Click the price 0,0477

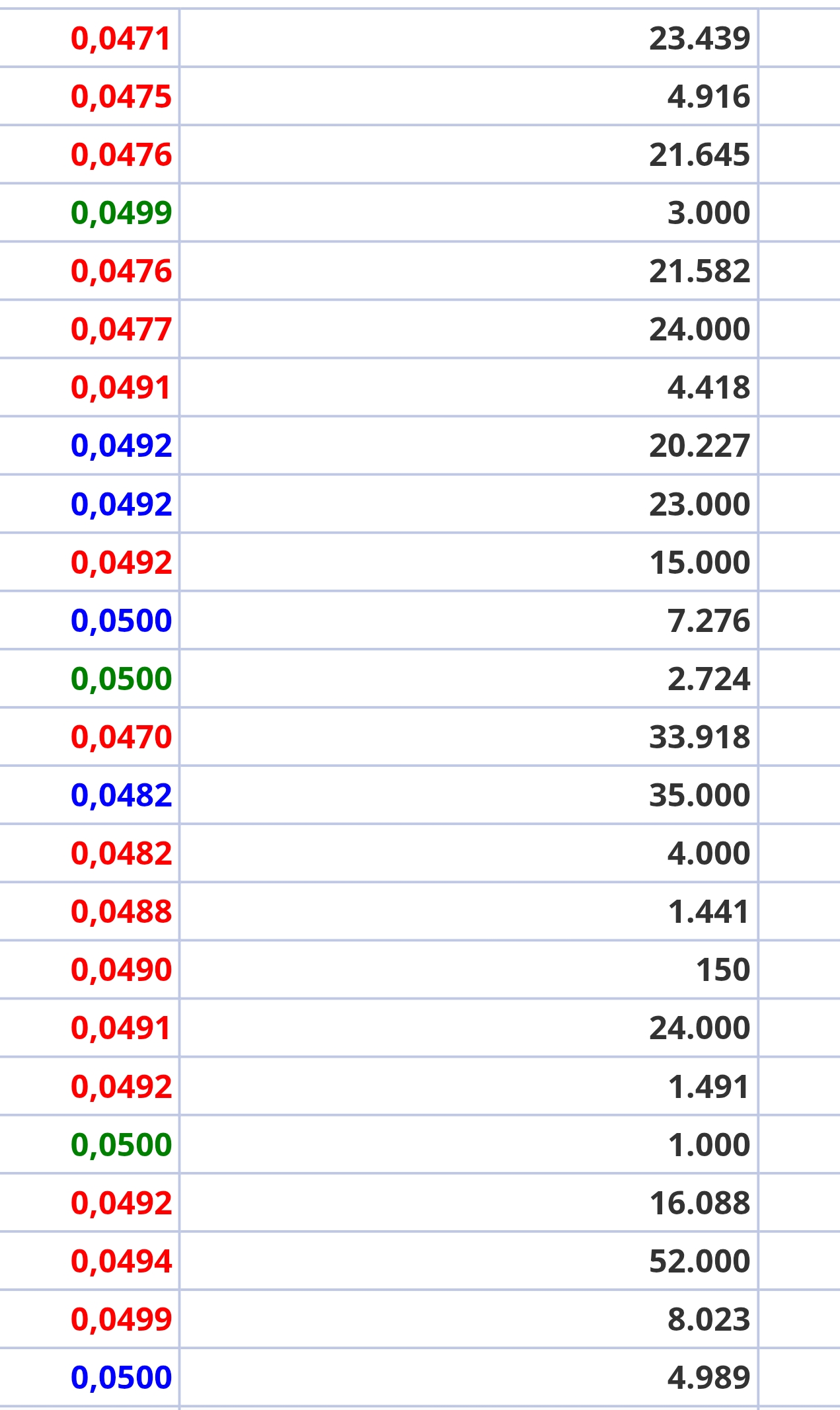tap(121, 329)
